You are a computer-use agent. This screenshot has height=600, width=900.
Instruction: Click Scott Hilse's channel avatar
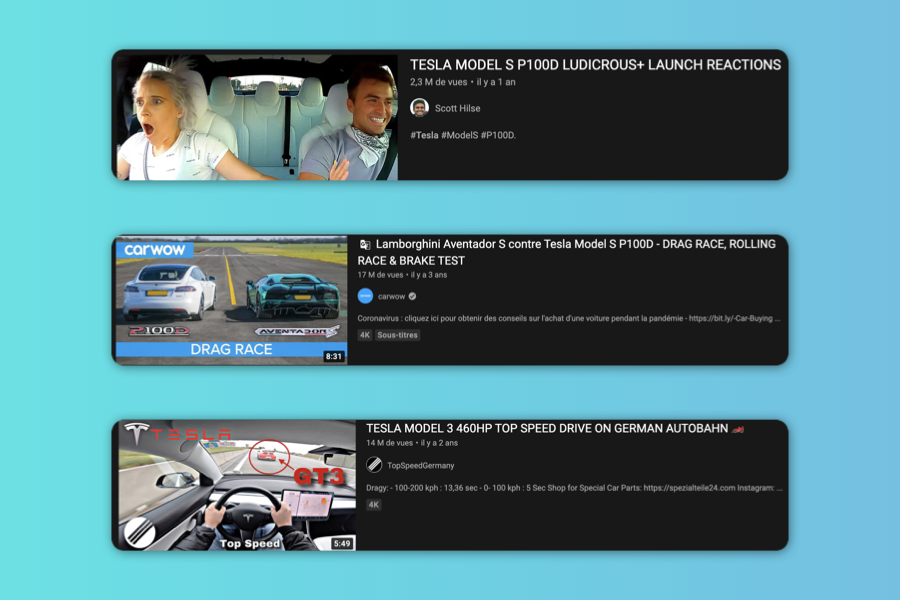tap(420, 108)
